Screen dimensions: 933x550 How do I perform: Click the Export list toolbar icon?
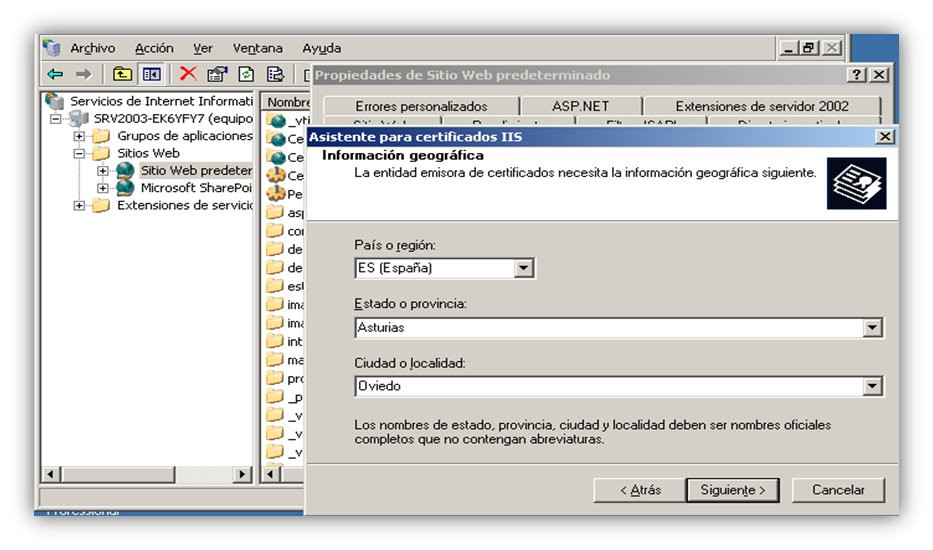coord(275,74)
